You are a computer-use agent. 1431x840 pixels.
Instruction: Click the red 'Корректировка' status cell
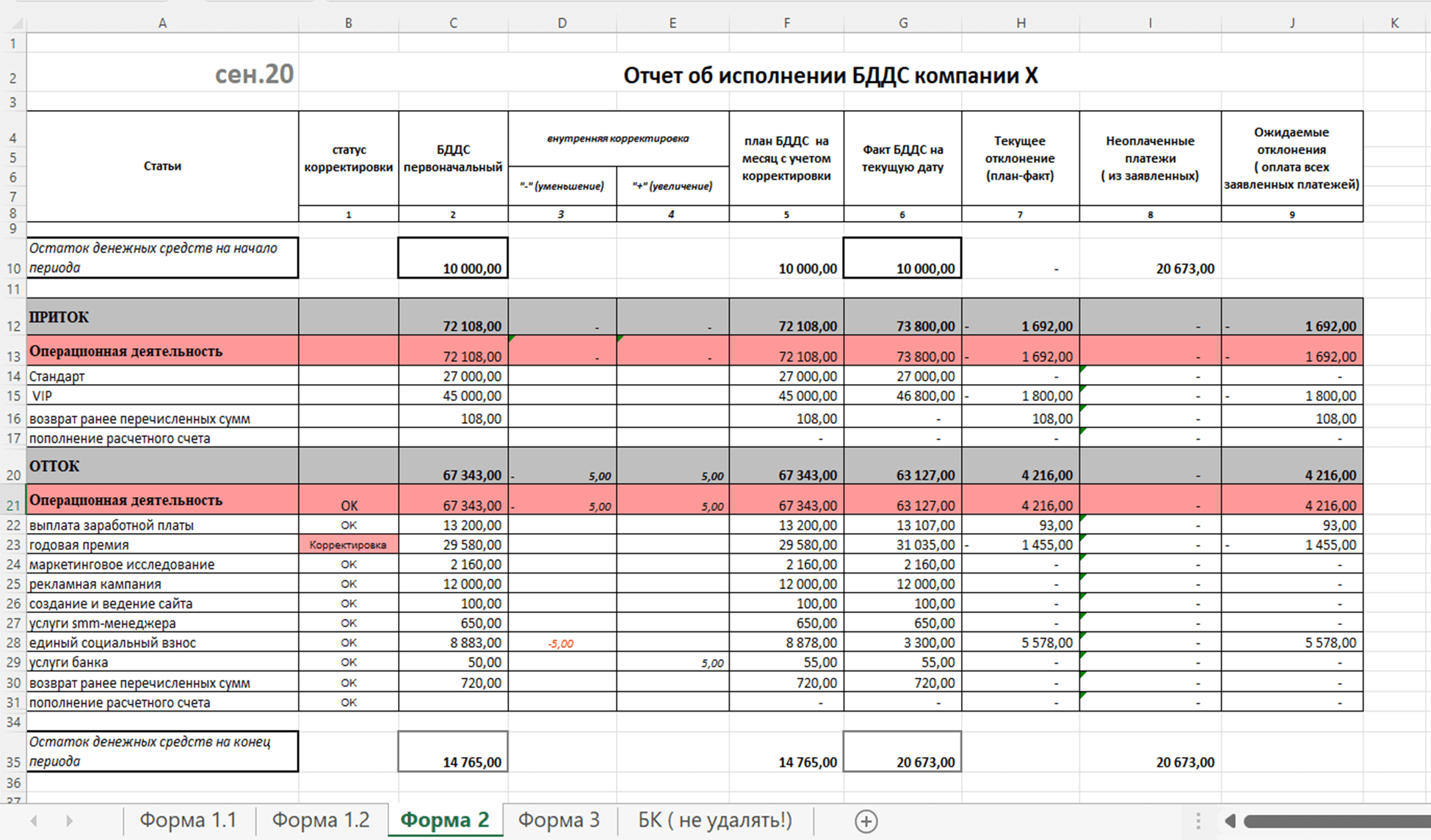[x=349, y=545]
